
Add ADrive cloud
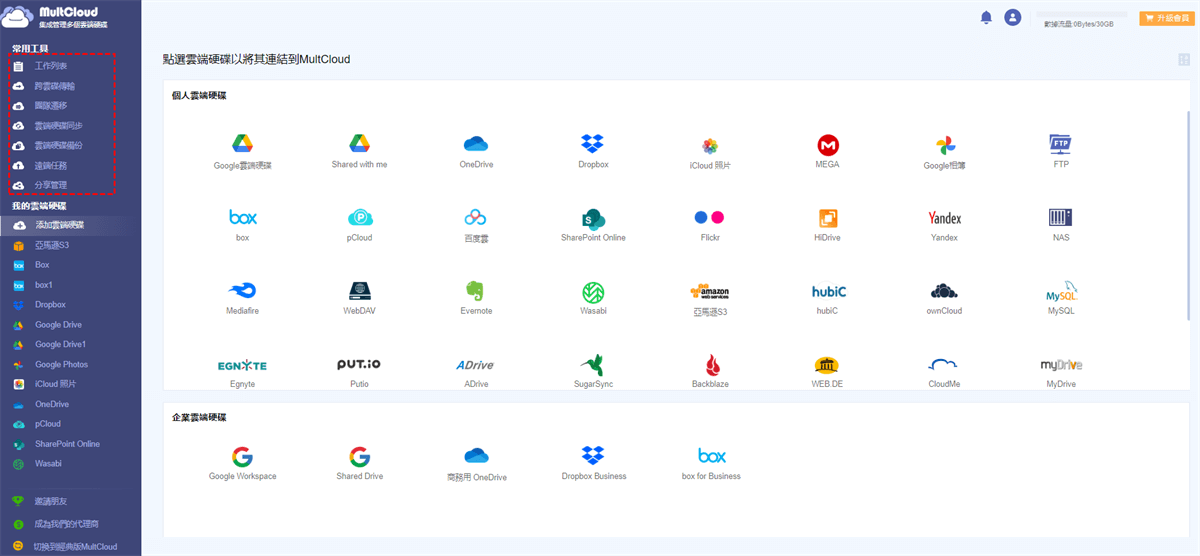pos(476,372)
